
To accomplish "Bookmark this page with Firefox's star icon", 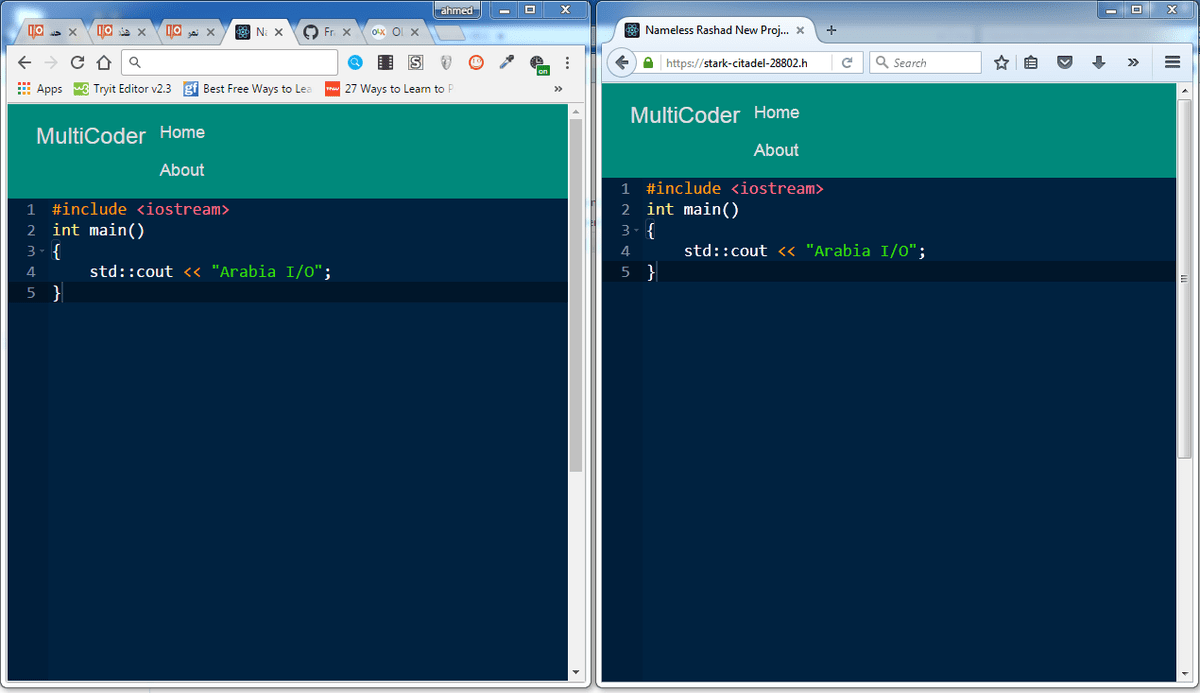I will [1001, 62].
